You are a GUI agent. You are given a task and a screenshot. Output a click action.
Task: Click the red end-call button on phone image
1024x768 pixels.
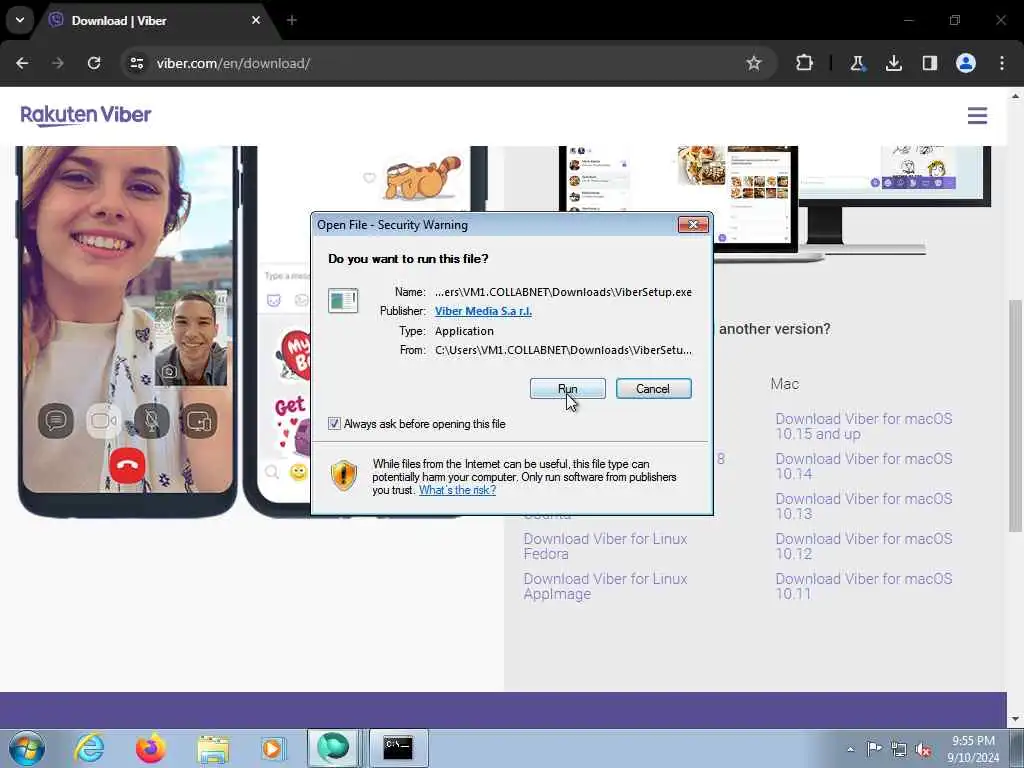(x=127, y=466)
